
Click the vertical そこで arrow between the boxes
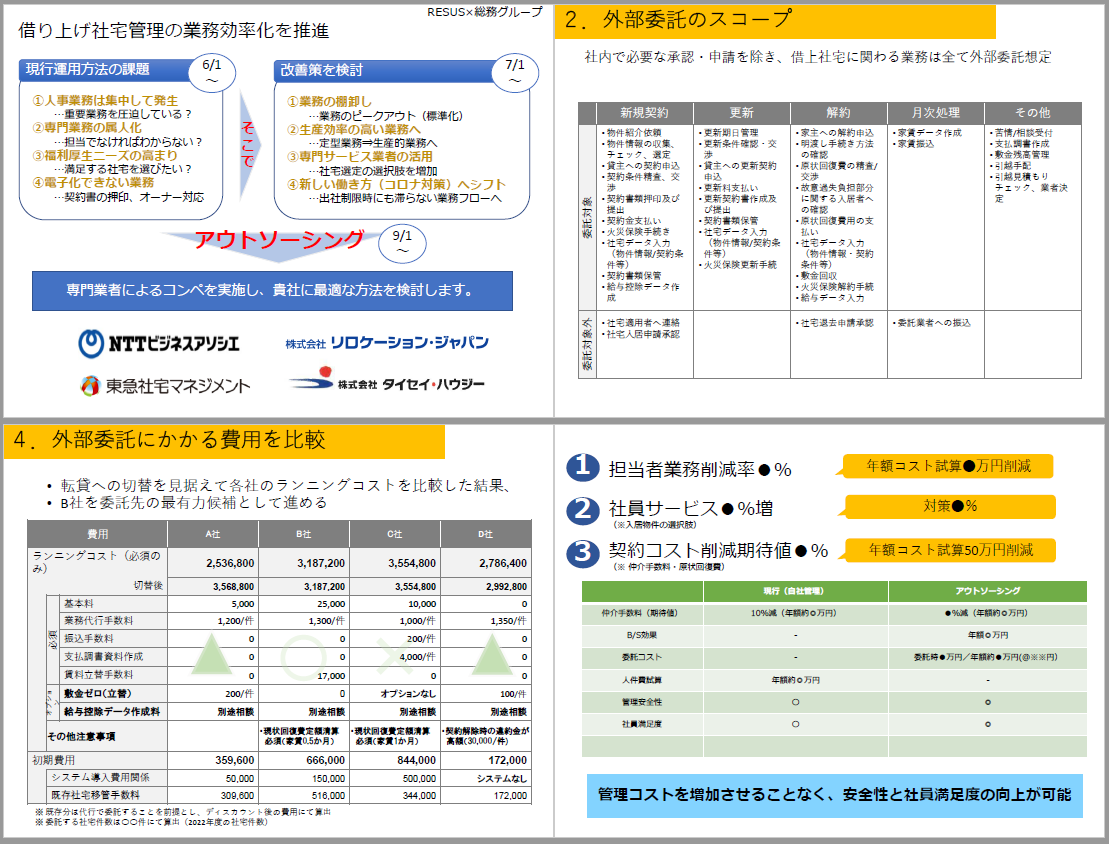[248, 144]
